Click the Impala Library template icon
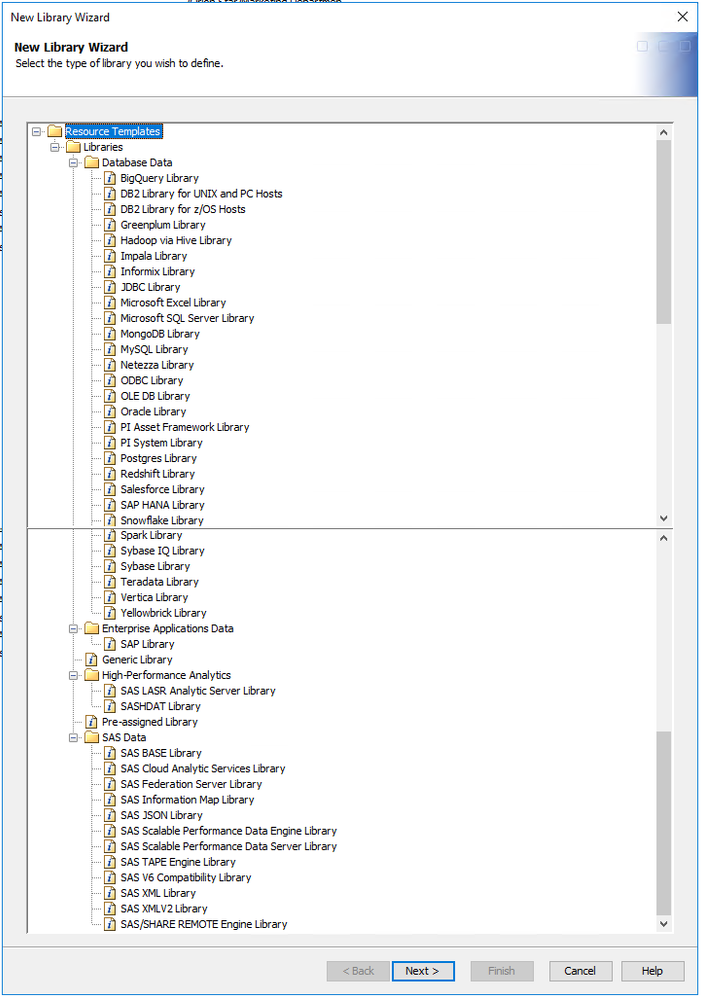The height and width of the screenshot is (999, 702). point(110,256)
